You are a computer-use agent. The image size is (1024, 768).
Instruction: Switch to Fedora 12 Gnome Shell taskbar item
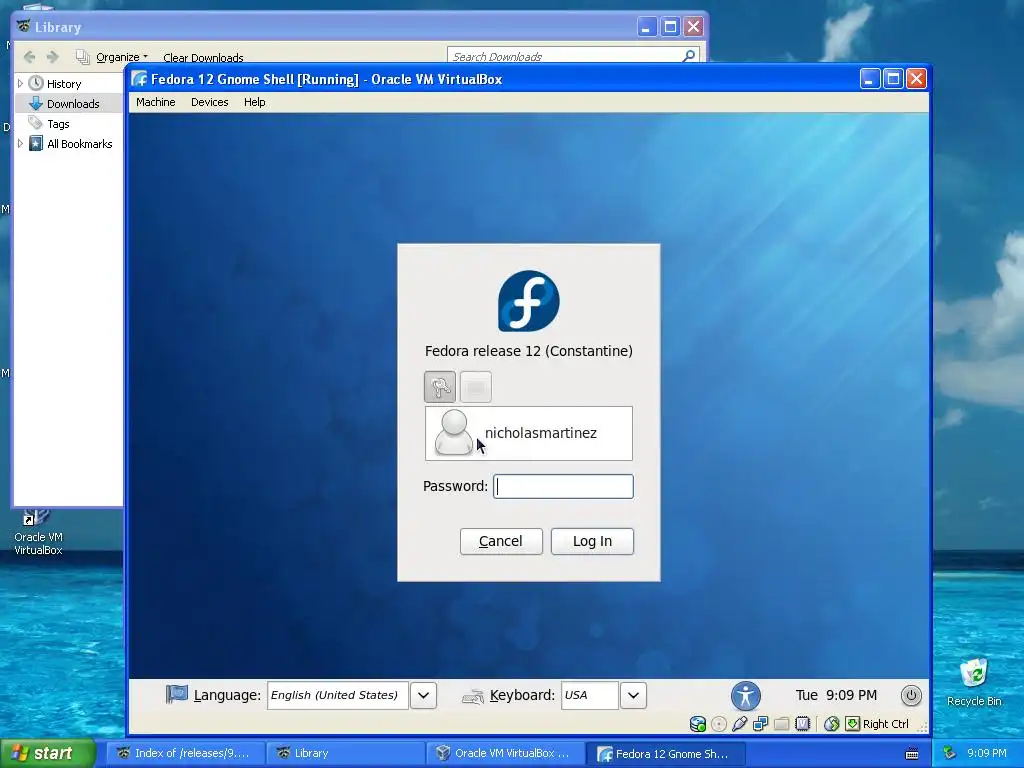pos(666,754)
